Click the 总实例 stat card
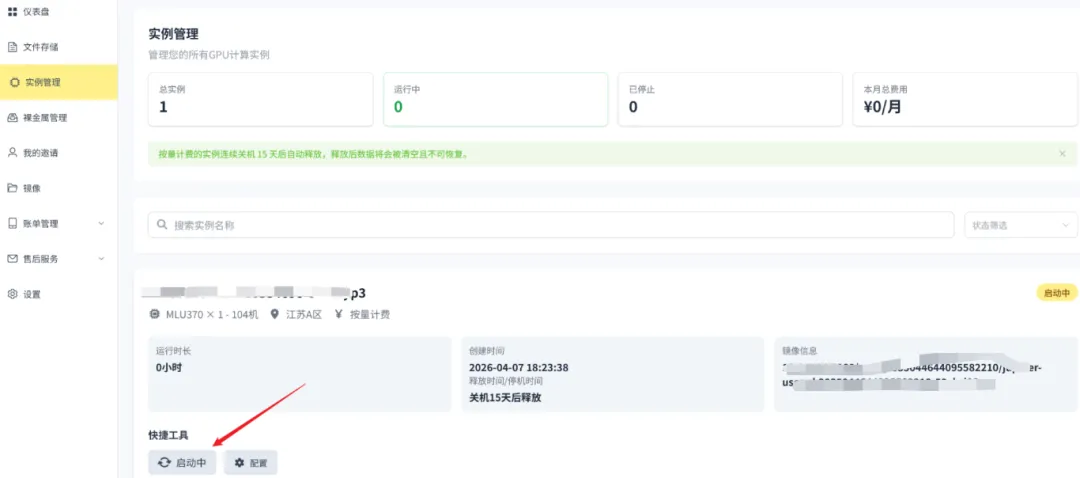Image resolution: width=1080 pixels, height=478 pixels. [x=260, y=99]
